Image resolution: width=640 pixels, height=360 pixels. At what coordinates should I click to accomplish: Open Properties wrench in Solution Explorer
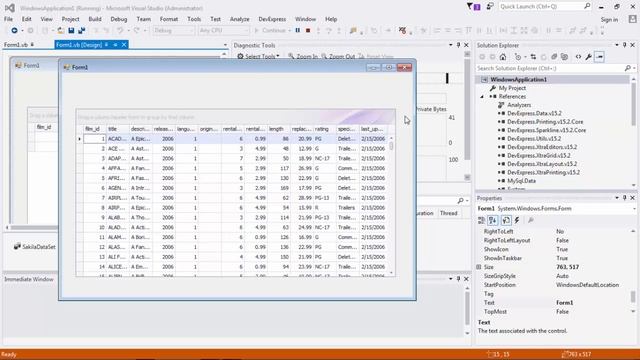coord(589,57)
